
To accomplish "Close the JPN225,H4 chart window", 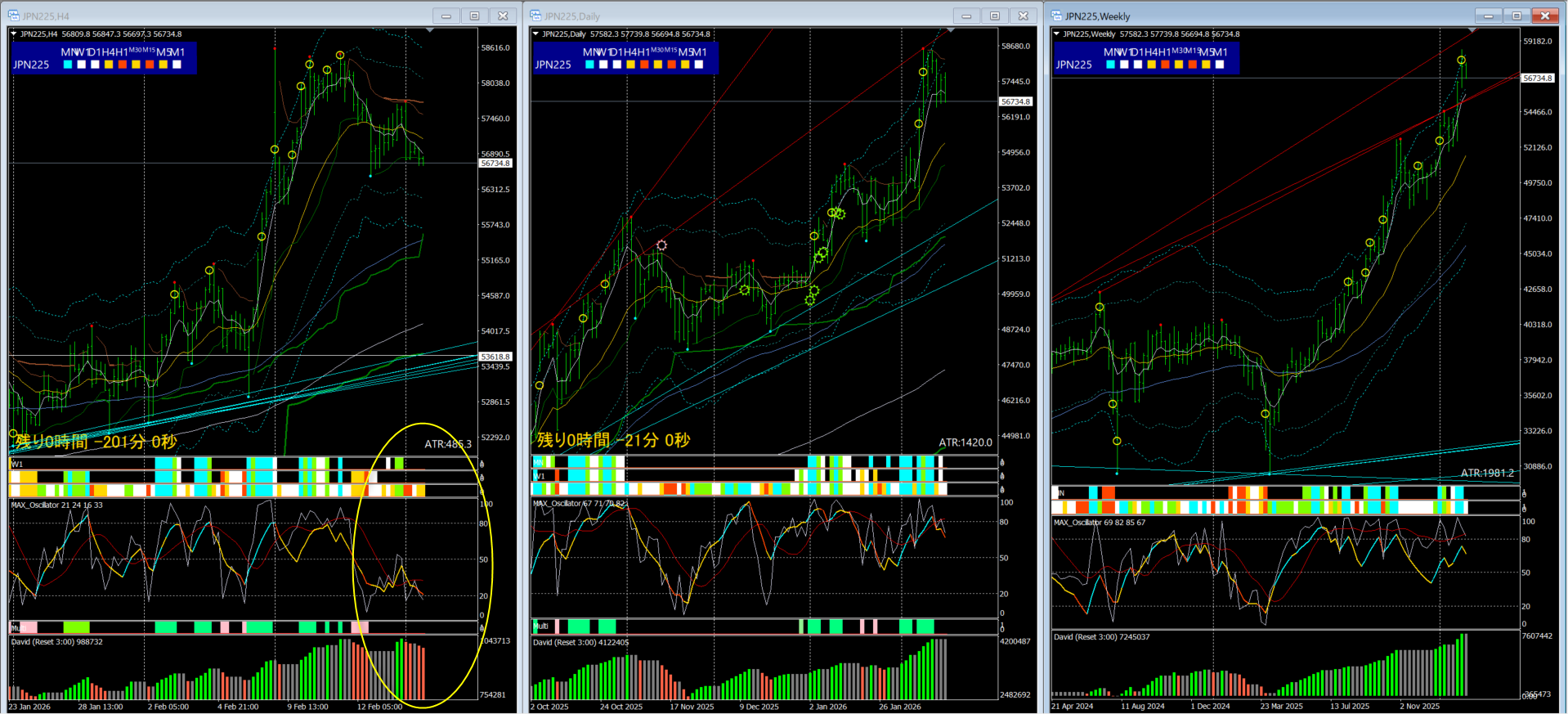I will pos(503,16).
